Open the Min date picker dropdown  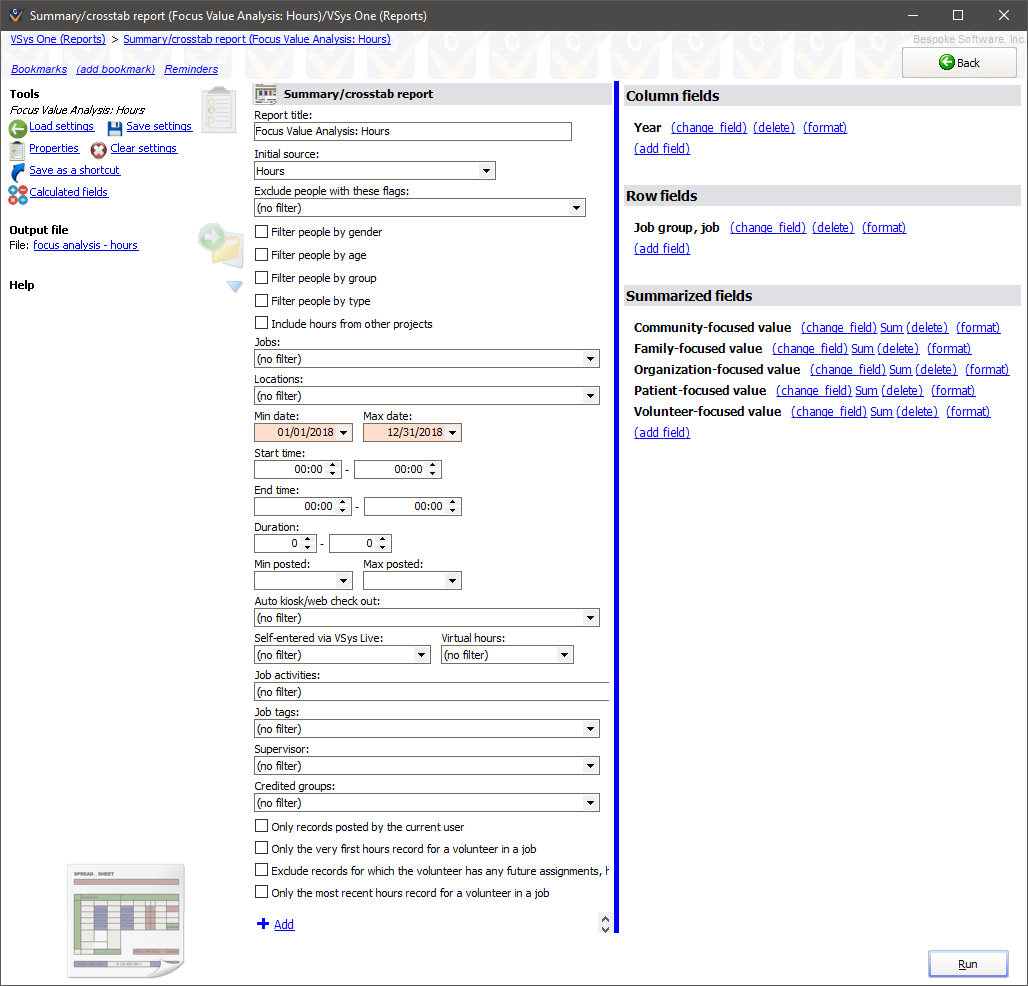point(344,433)
